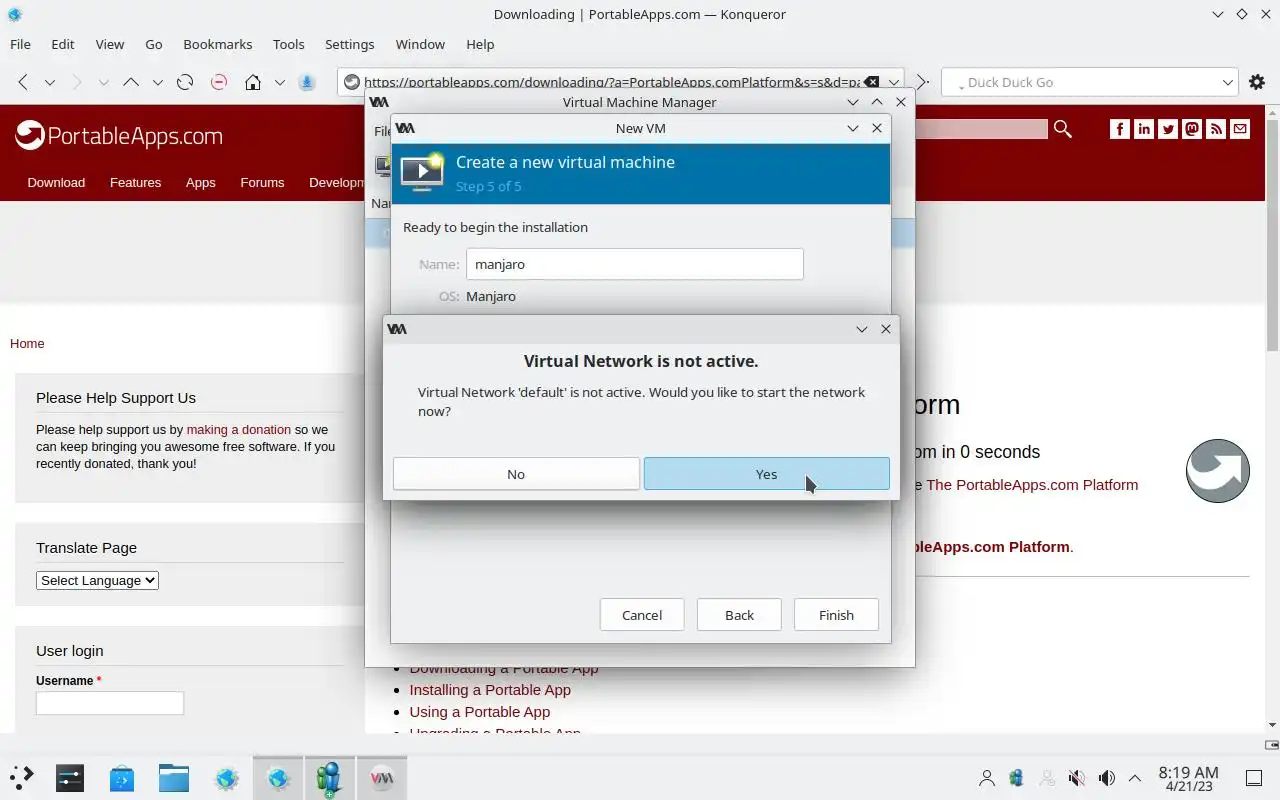
Task: Click the network dialog's window menu chevron
Action: (862, 329)
